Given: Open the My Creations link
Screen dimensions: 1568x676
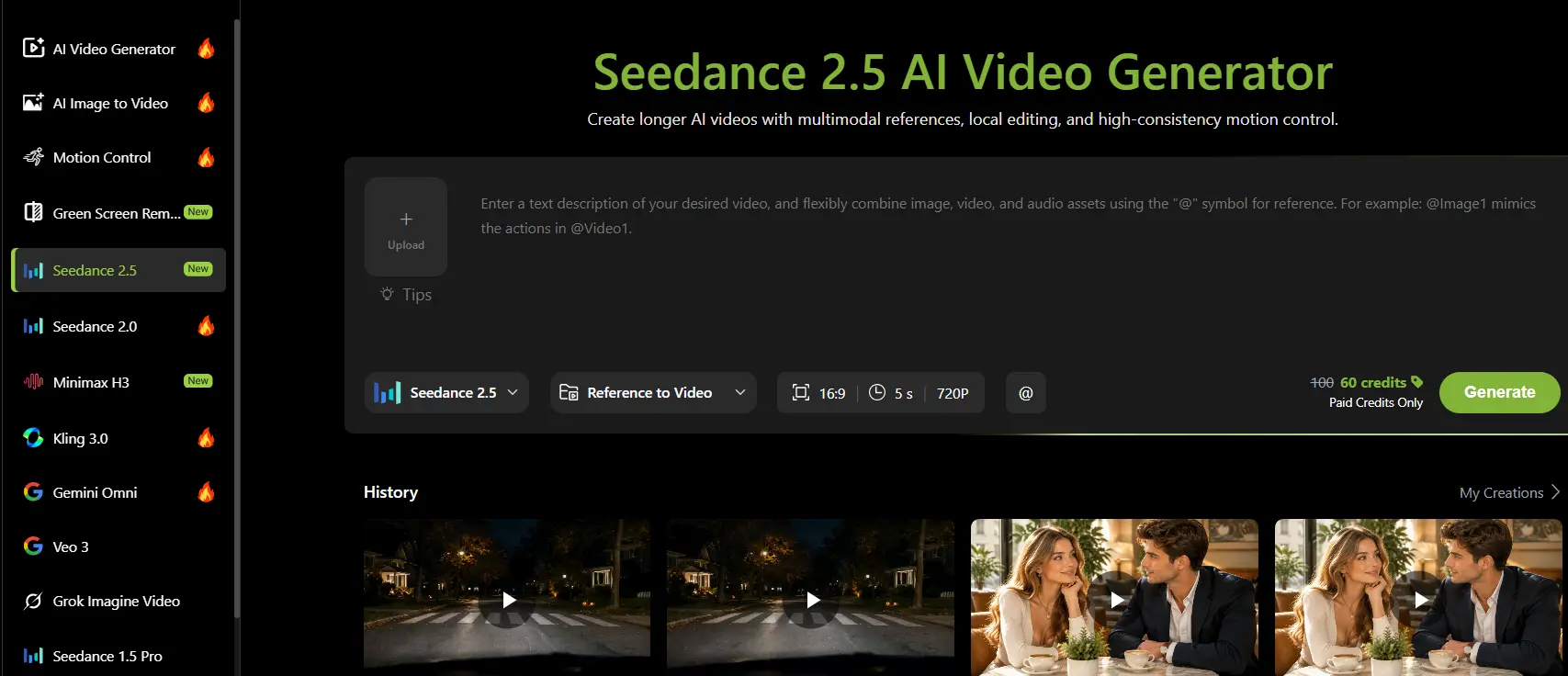Looking at the screenshot, I should click(x=1501, y=493).
